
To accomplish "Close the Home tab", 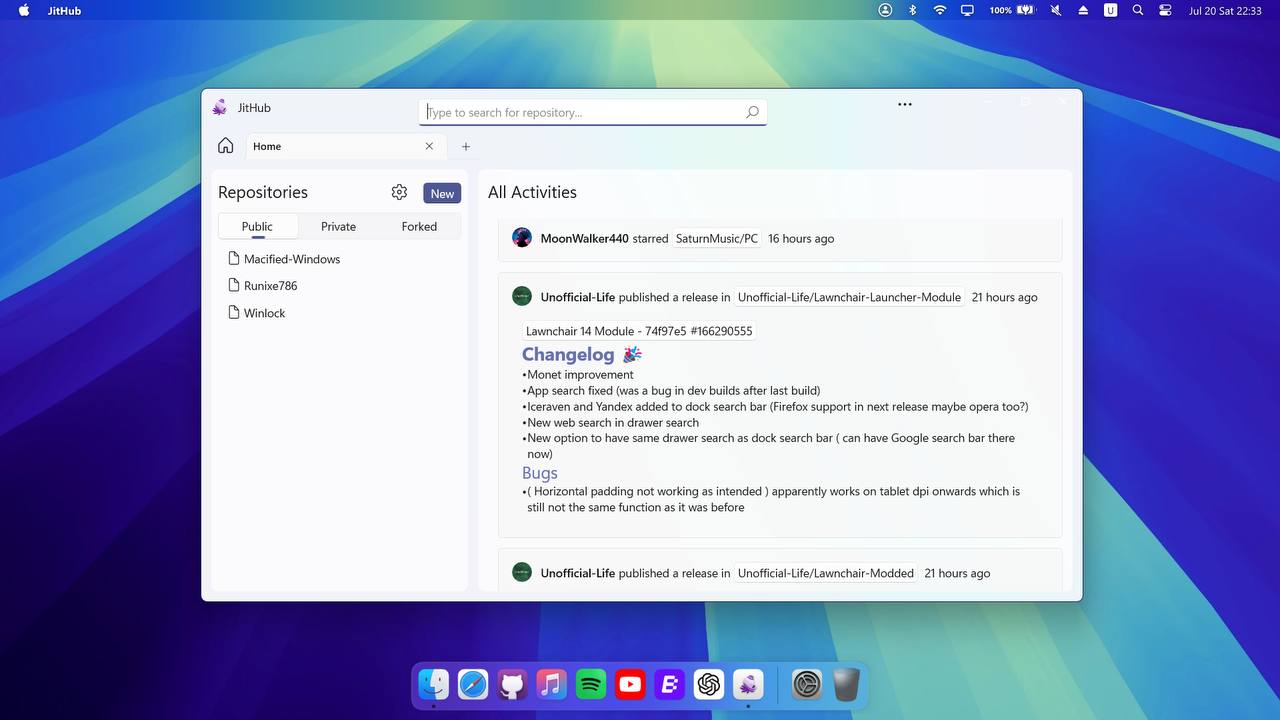I will (x=429, y=146).
